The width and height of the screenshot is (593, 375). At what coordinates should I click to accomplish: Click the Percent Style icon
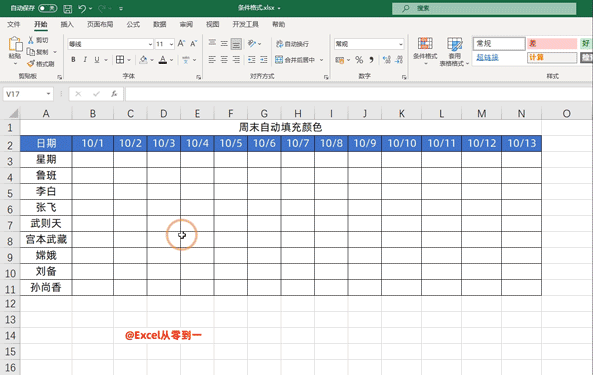point(359,60)
